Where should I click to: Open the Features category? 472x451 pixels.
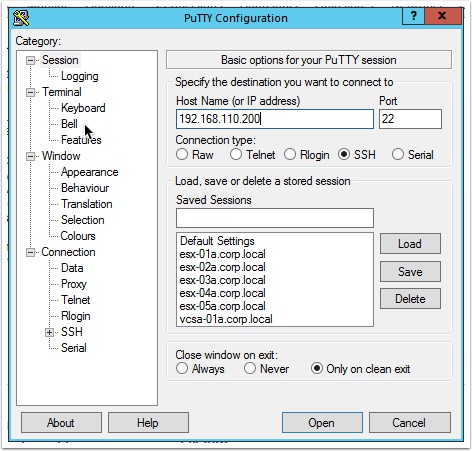point(81,140)
